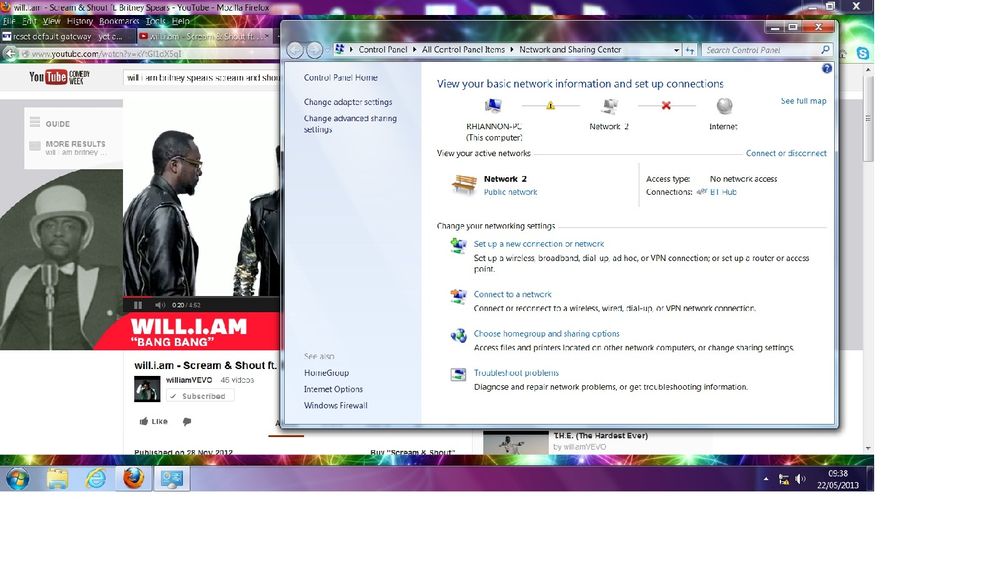Click the Troubleshoot problems icon

(x=458, y=375)
